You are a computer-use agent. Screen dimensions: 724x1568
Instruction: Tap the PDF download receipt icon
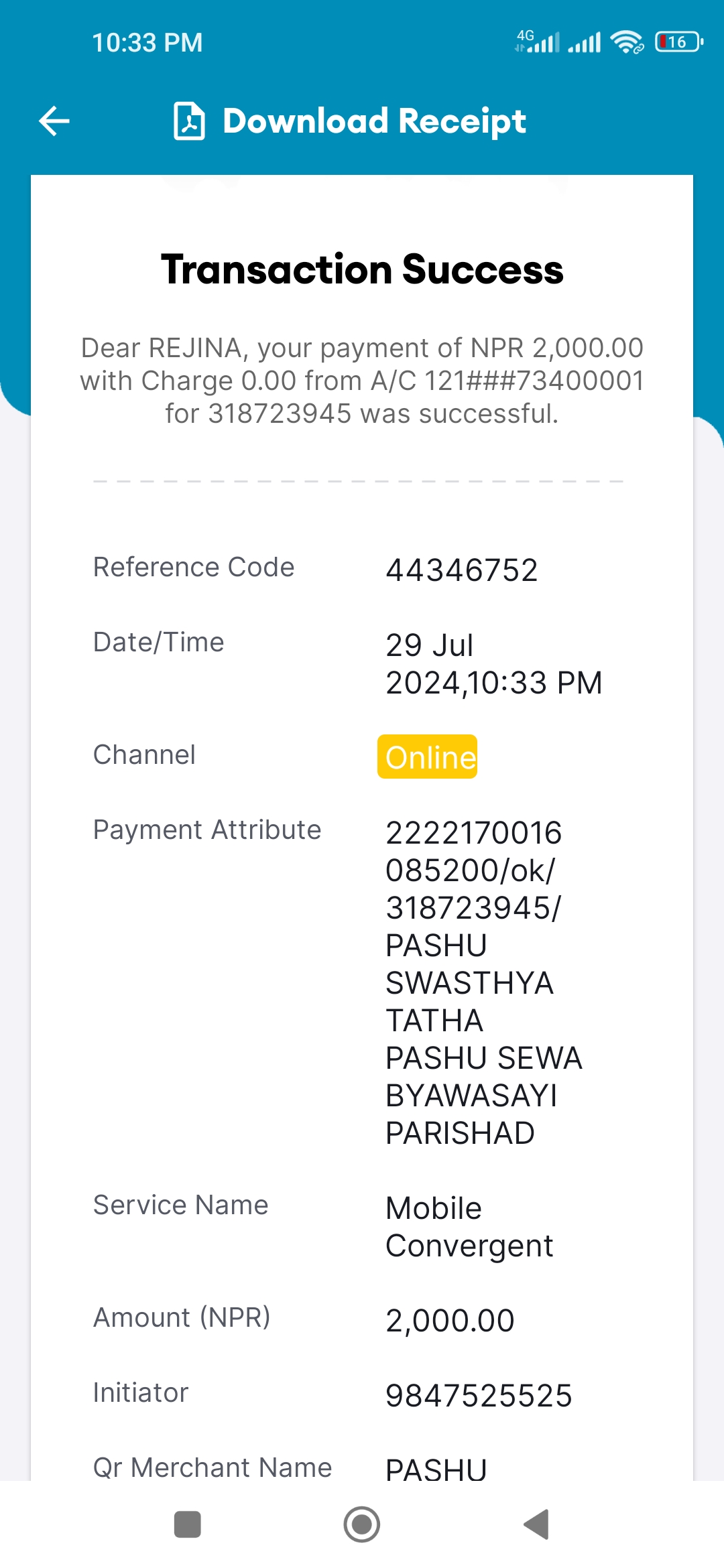[189, 121]
